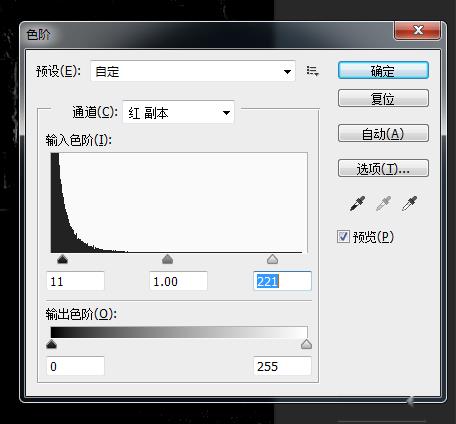Select the white point eyedropper
The image size is (456, 424).
coord(409,204)
